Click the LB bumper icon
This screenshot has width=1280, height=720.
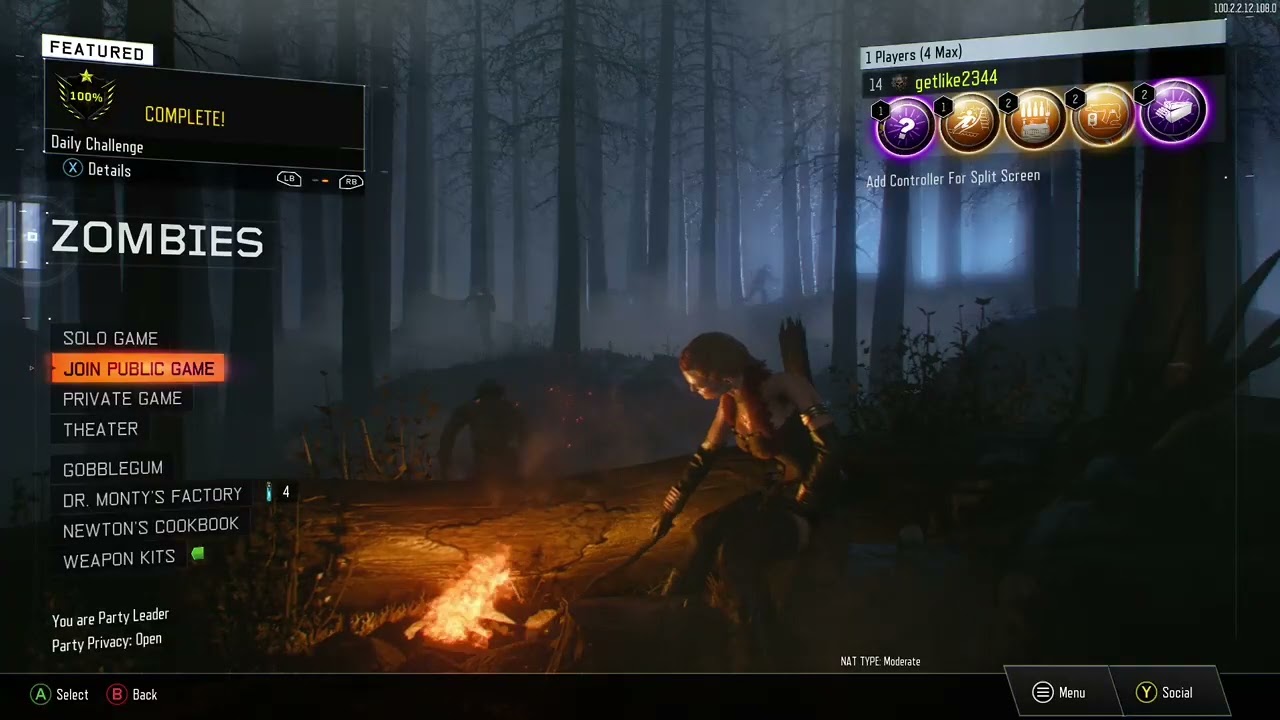[x=288, y=178]
